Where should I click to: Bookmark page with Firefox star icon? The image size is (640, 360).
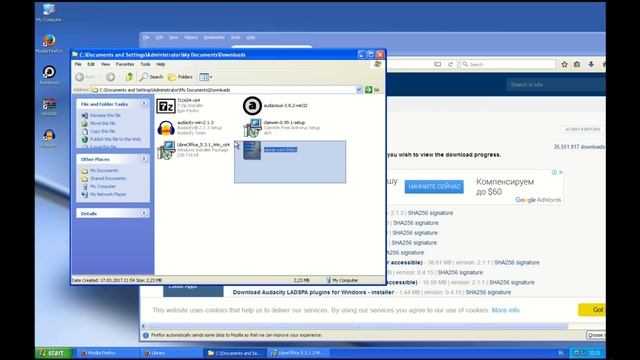(x=564, y=64)
